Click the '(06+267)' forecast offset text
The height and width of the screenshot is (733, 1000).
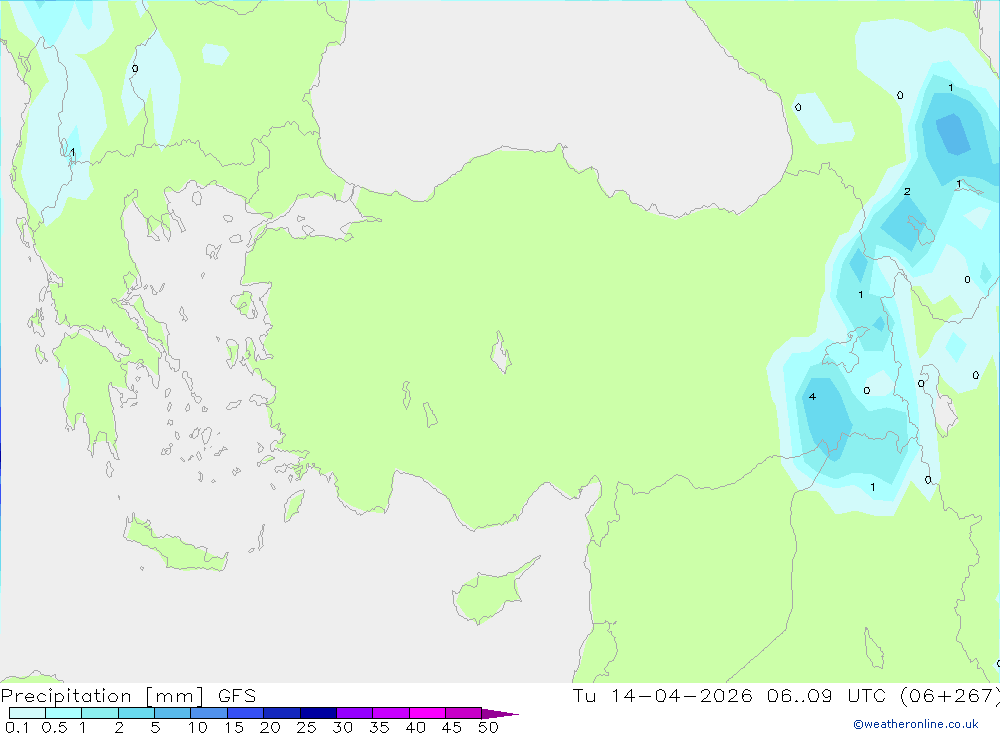[x=950, y=695]
